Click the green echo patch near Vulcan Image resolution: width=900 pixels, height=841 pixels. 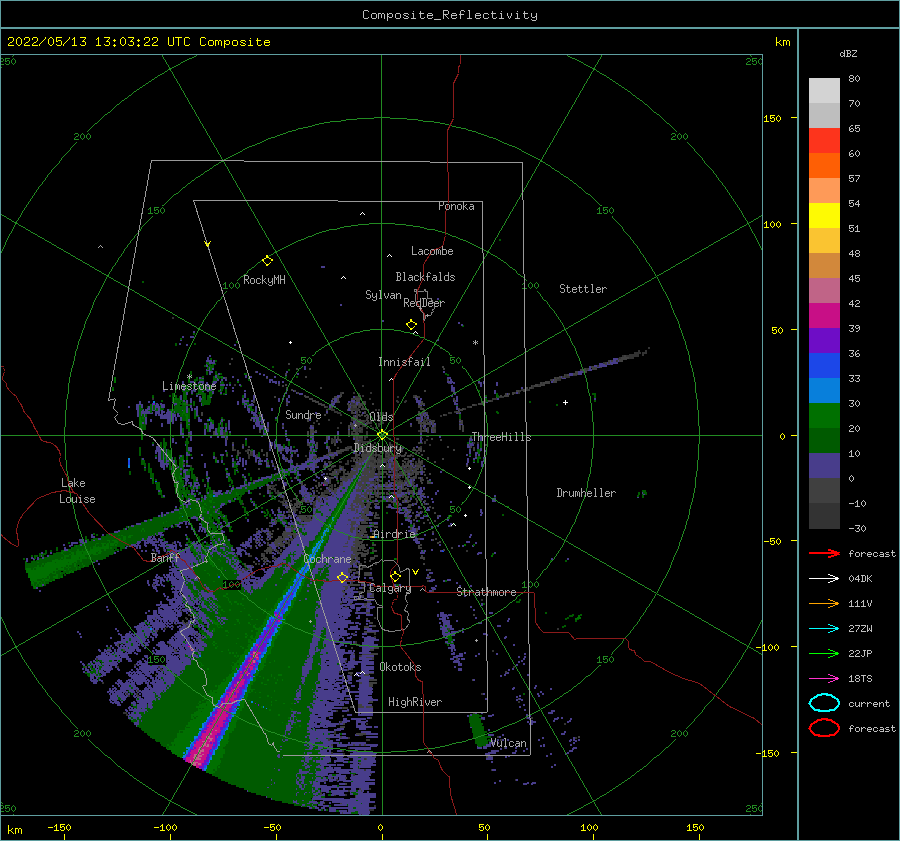478,730
